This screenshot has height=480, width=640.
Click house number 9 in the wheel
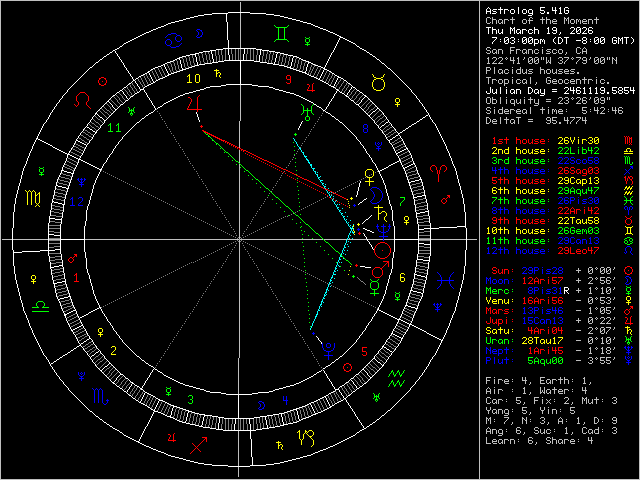click(289, 80)
